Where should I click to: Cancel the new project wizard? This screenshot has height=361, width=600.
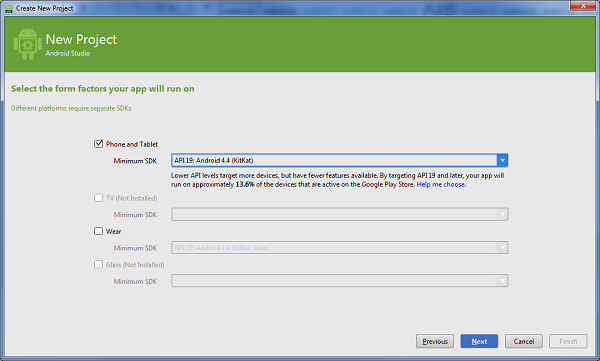pos(523,341)
